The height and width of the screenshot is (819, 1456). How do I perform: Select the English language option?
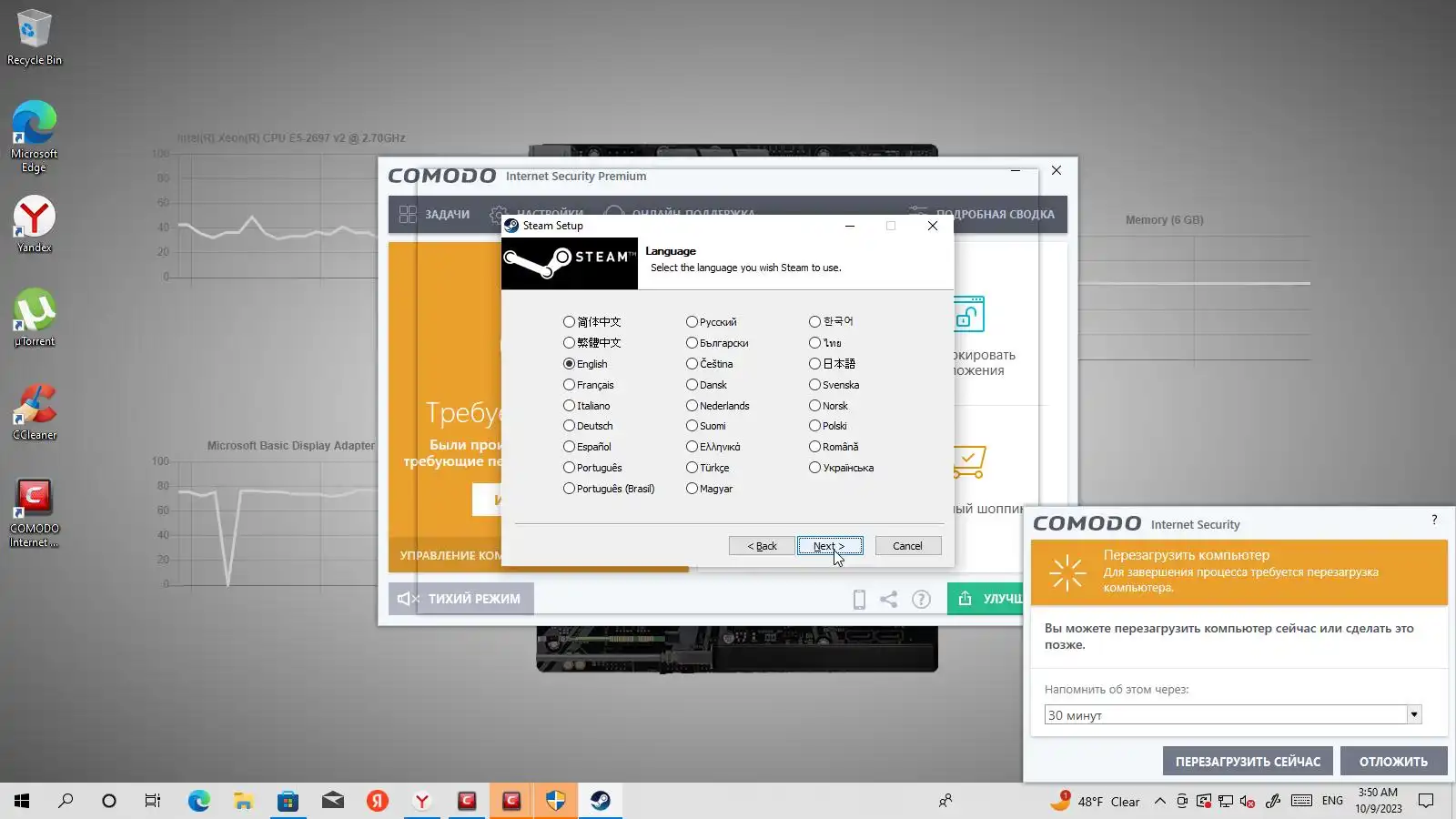click(x=585, y=364)
